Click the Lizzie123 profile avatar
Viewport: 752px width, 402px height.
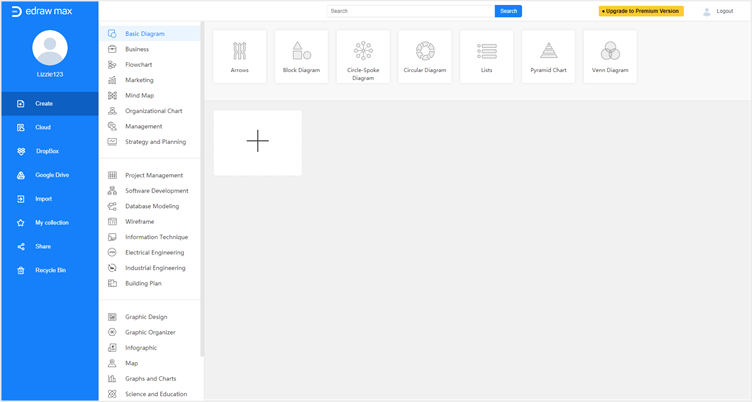50,48
